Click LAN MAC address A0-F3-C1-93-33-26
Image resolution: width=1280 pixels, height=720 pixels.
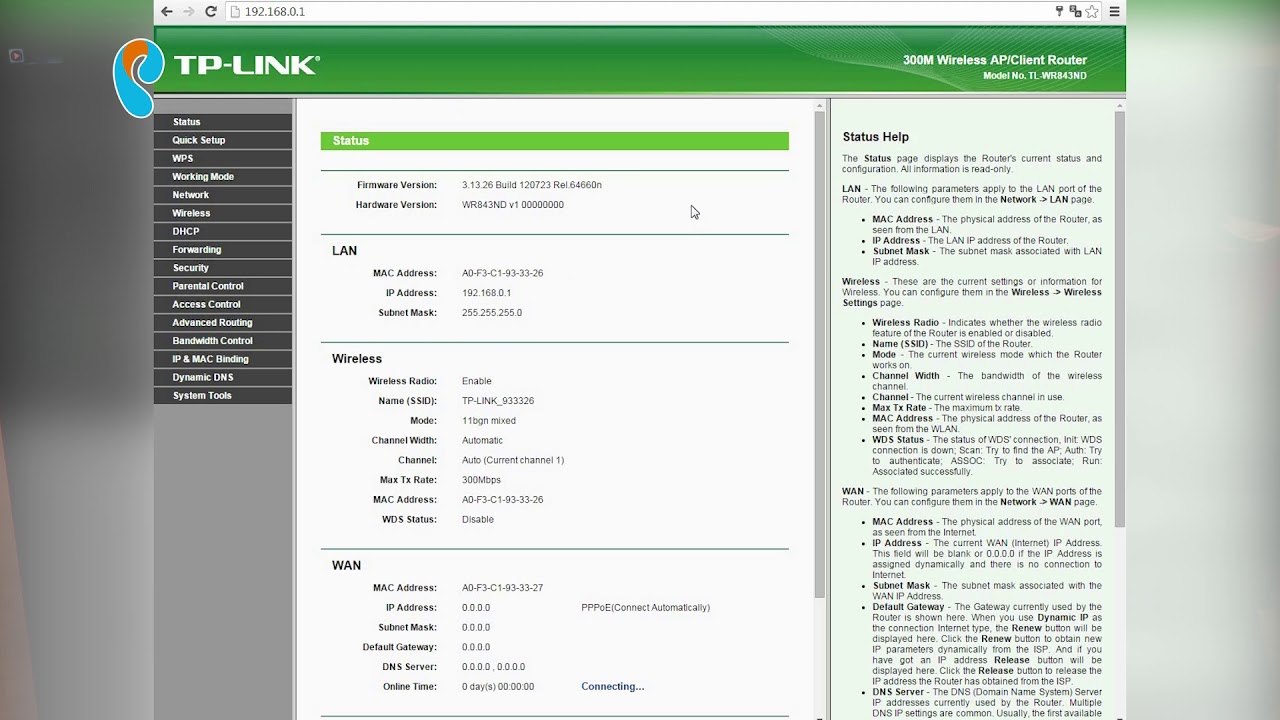[502, 273]
